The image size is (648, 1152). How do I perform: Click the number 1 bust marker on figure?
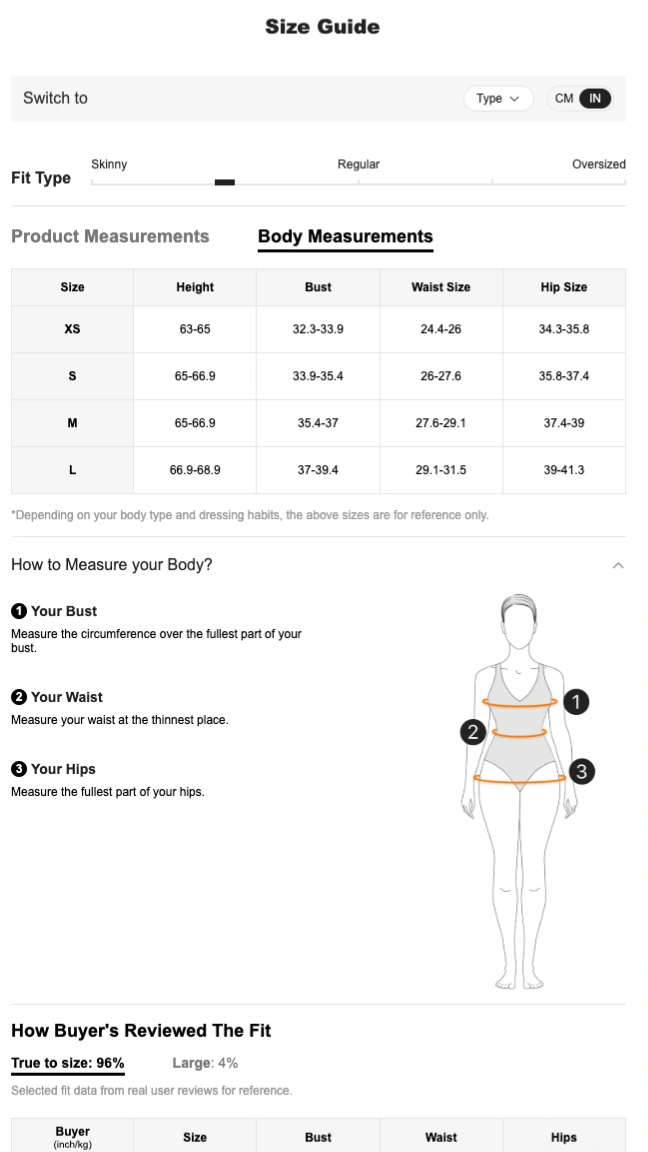tap(575, 702)
